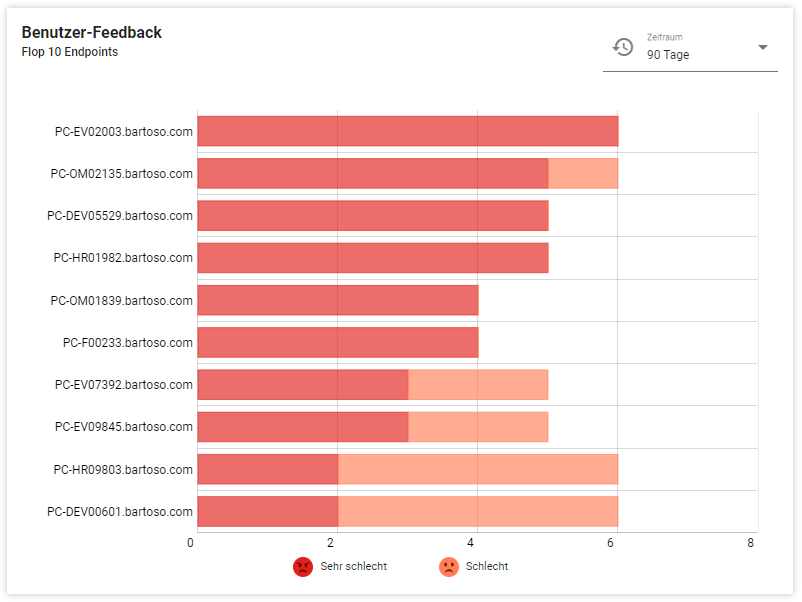Open the PC-F00233.bartoso.com endpoint label
The image size is (802, 602).
coord(128,342)
